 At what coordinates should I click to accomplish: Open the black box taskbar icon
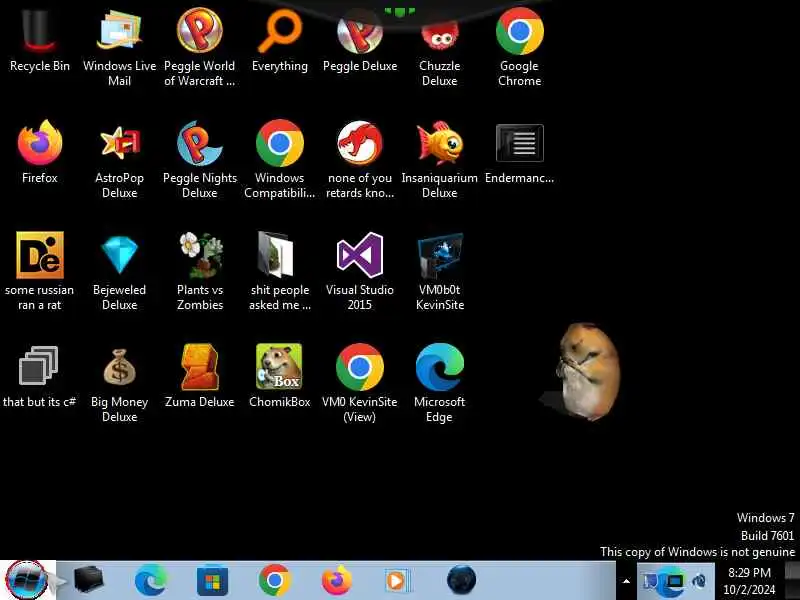(89, 580)
